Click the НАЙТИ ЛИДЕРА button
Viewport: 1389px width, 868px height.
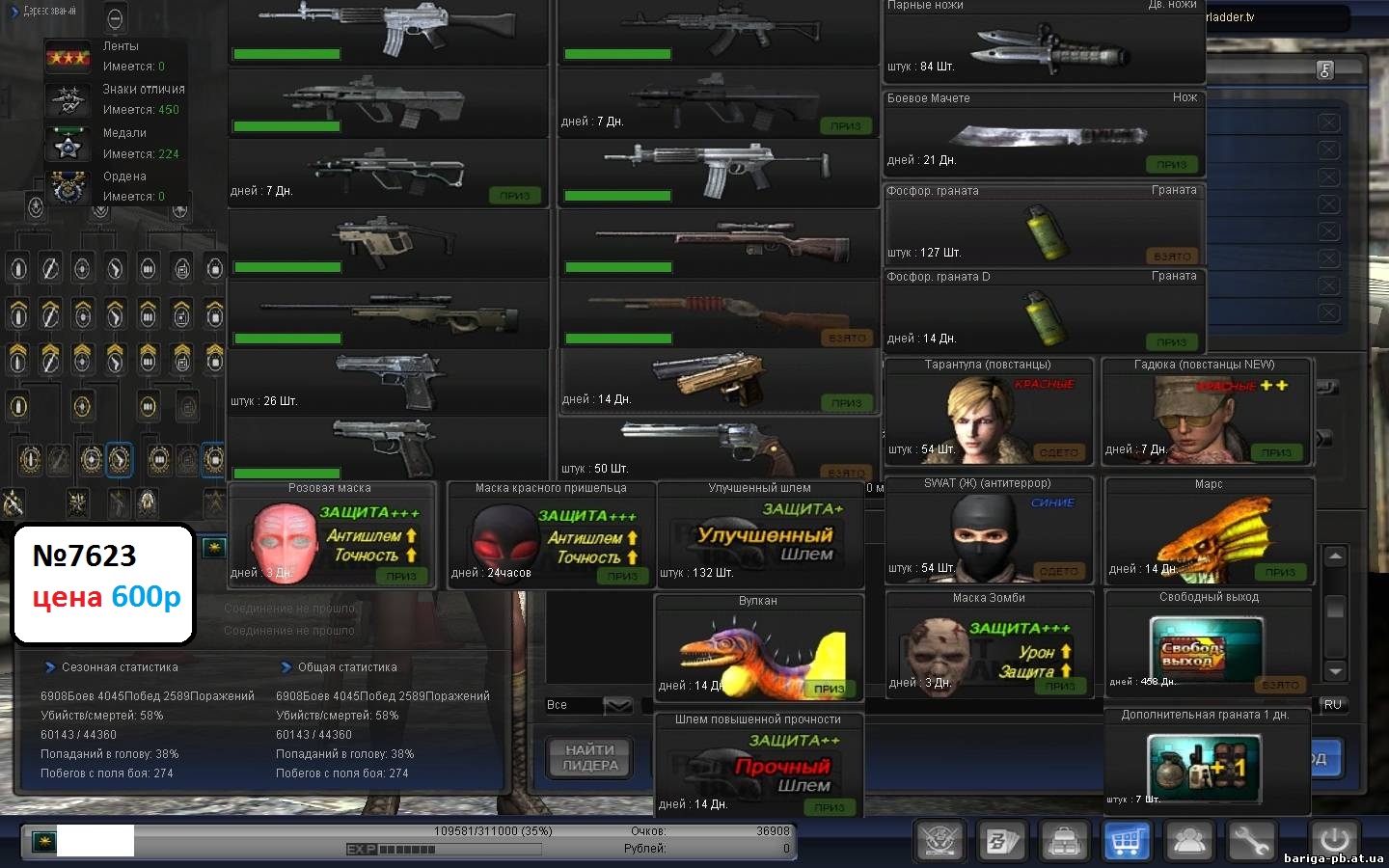(589, 757)
